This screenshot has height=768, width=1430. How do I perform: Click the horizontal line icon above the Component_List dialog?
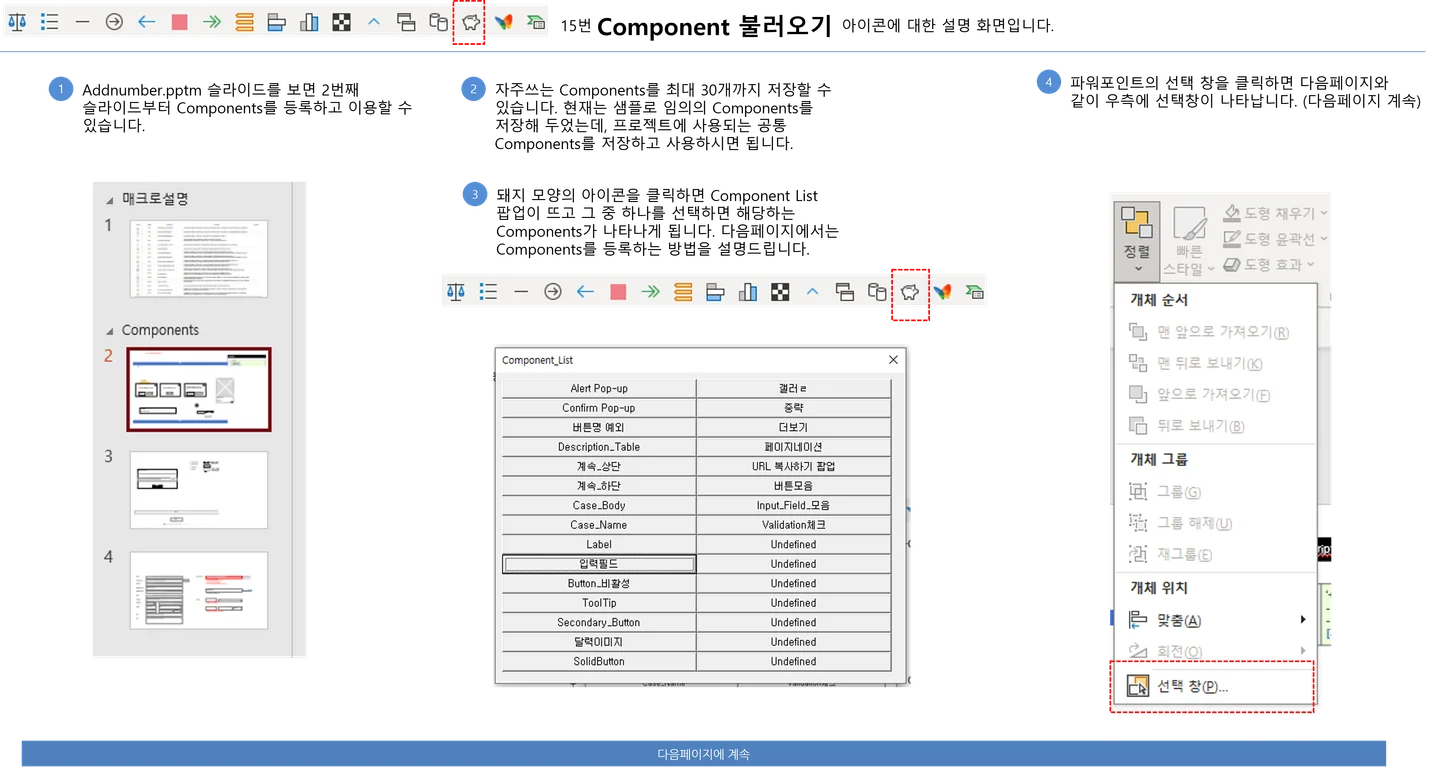(521, 292)
